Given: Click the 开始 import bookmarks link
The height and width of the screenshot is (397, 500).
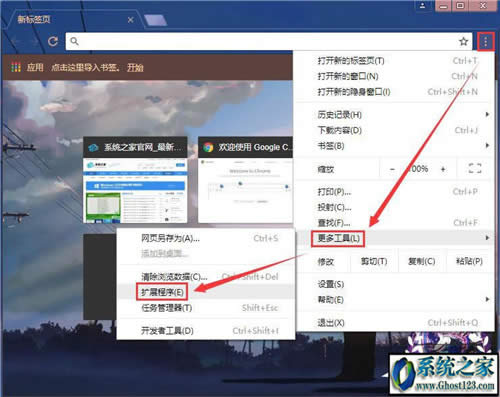Looking at the screenshot, I should pos(135,68).
